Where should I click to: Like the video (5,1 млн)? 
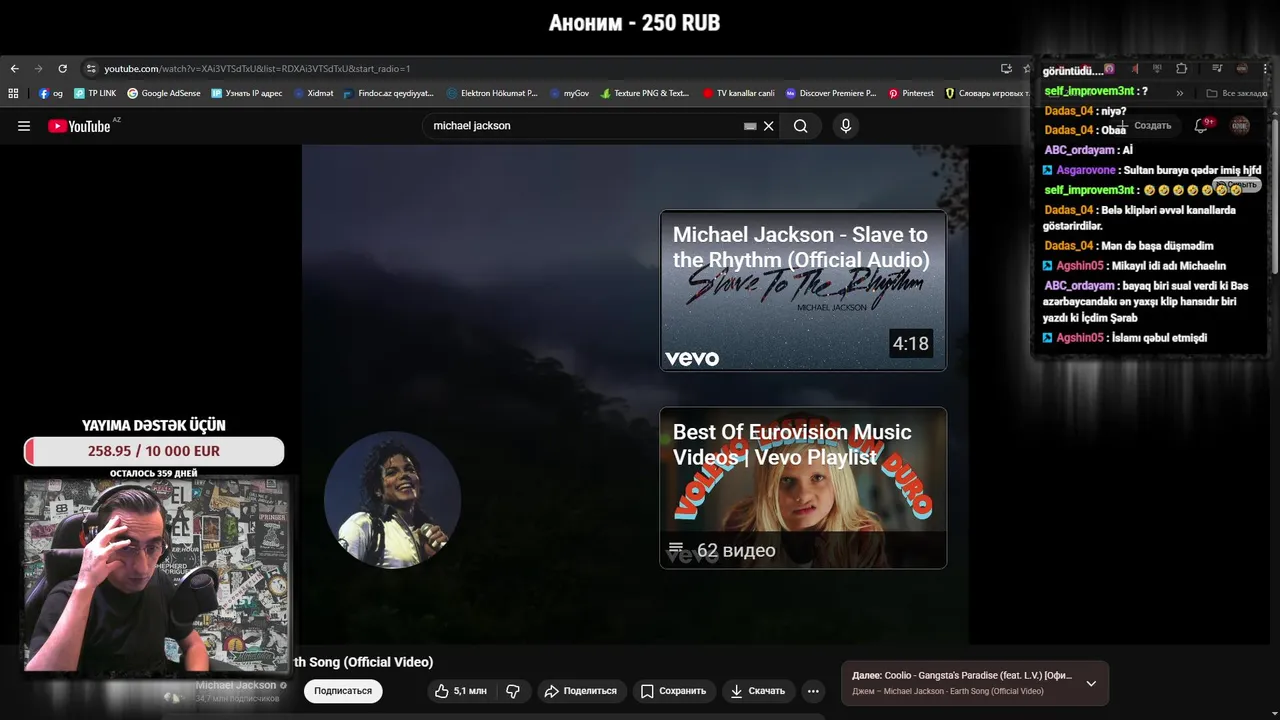(461, 691)
